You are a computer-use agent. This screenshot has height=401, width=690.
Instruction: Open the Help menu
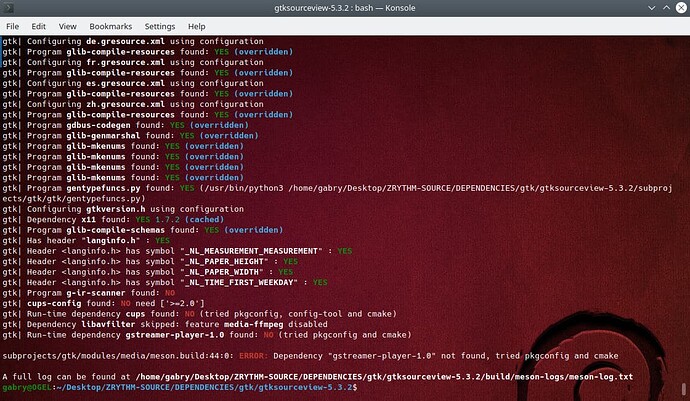pos(197,26)
